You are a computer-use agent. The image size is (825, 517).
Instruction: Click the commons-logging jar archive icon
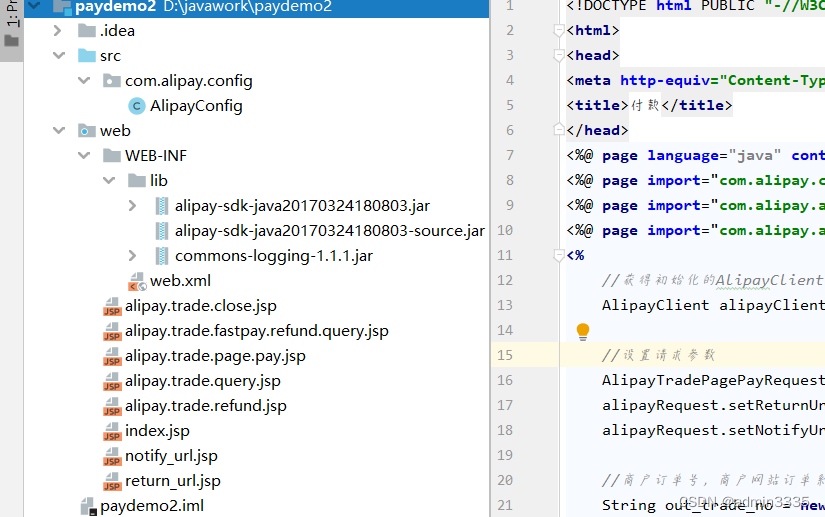(x=162, y=256)
